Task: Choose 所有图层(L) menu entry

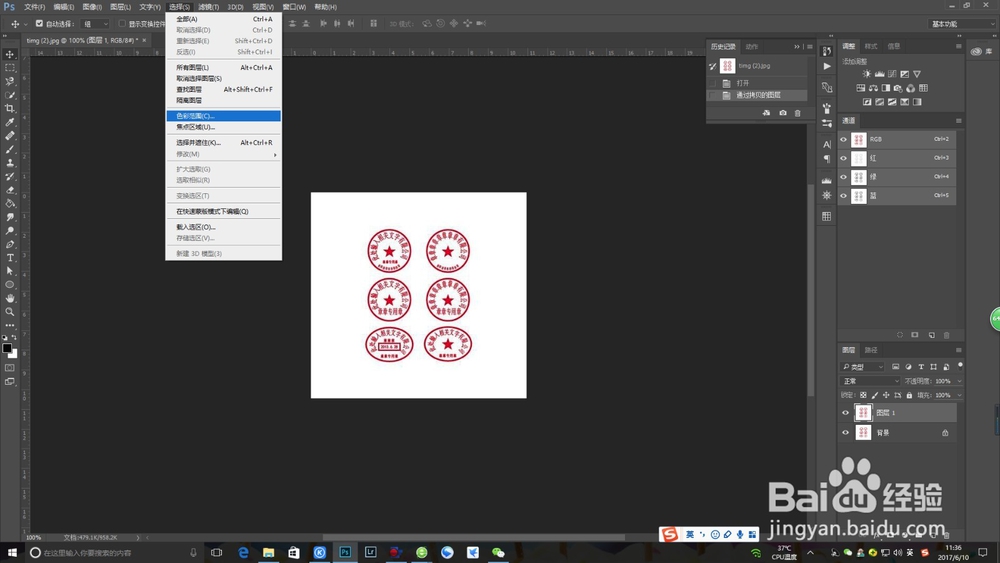Action: [223, 68]
